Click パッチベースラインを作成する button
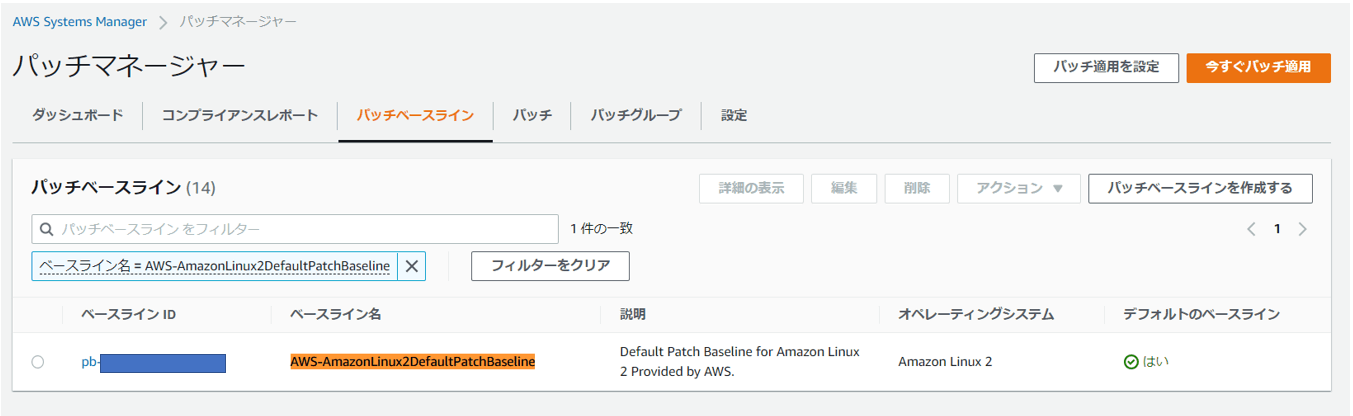The width and height of the screenshot is (1353, 416). (1200, 188)
